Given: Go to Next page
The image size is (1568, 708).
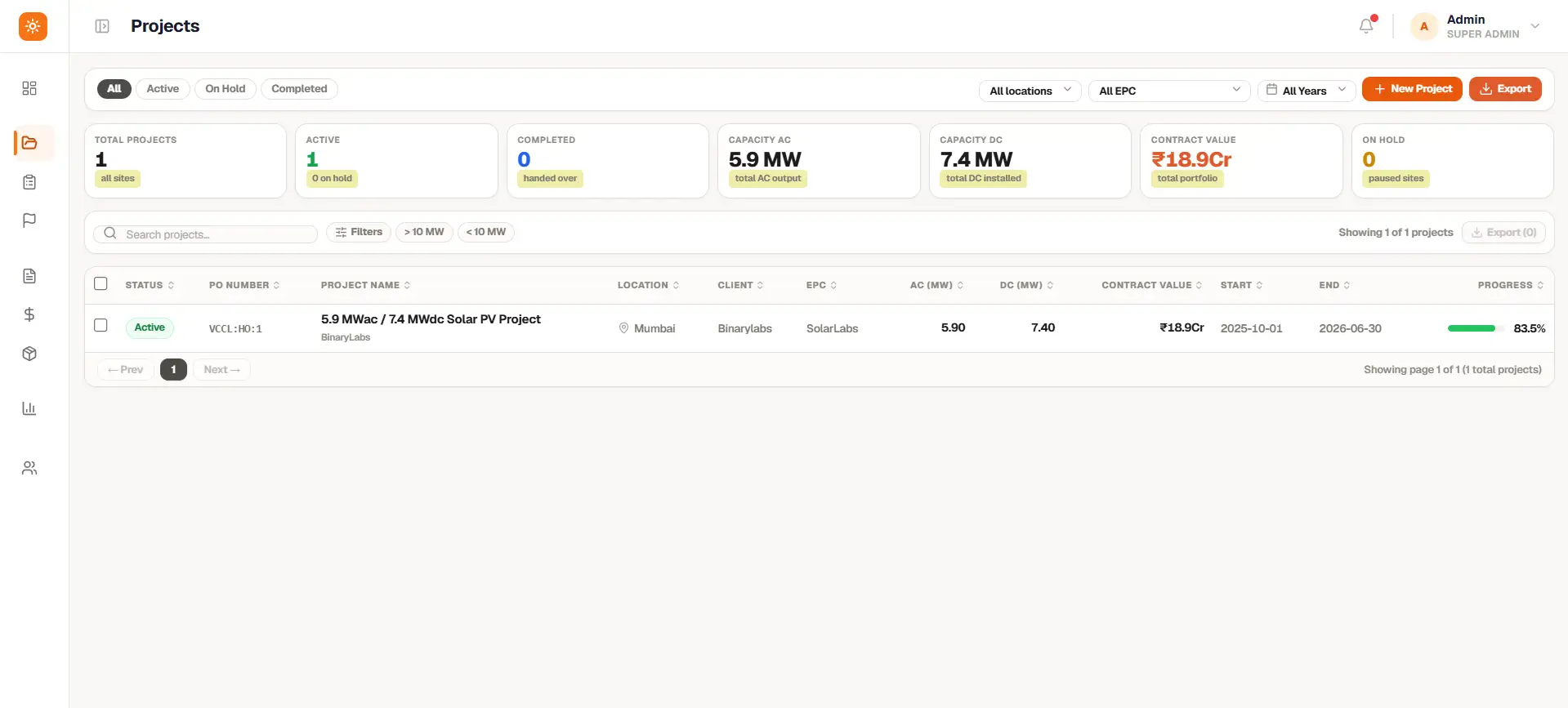Looking at the screenshot, I should click(x=221, y=370).
